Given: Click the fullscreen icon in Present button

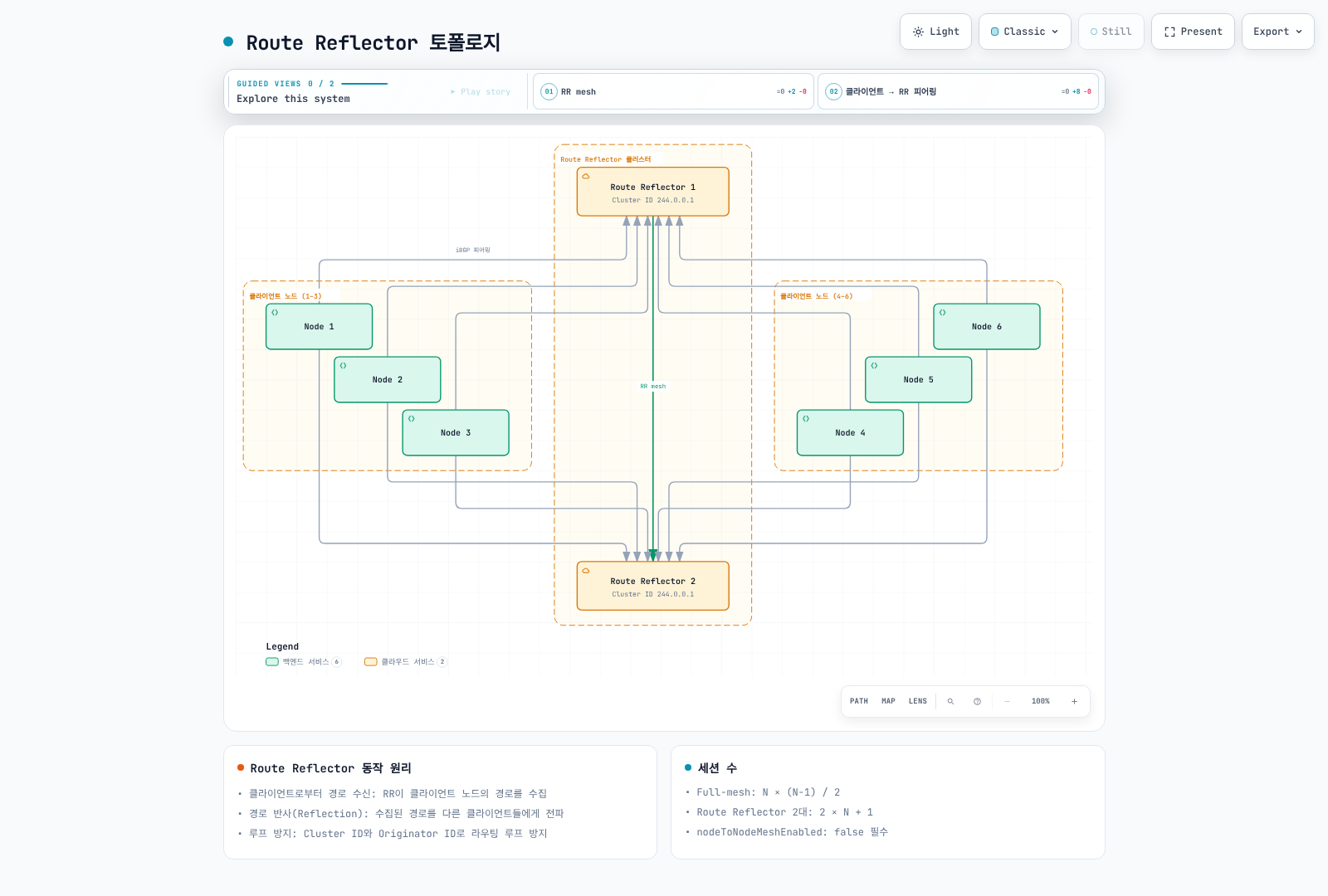Looking at the screenshot, I should pos(1169,32).
